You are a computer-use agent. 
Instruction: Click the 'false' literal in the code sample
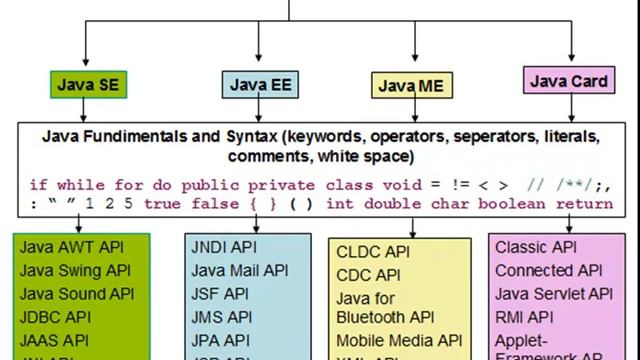(x=216, y=203)
